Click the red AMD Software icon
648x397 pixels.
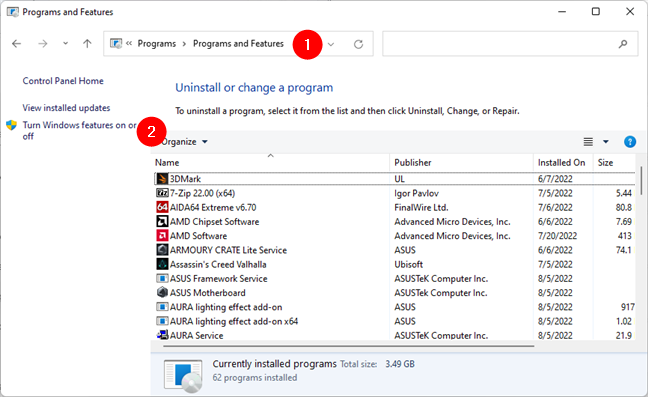coord(162,235)
